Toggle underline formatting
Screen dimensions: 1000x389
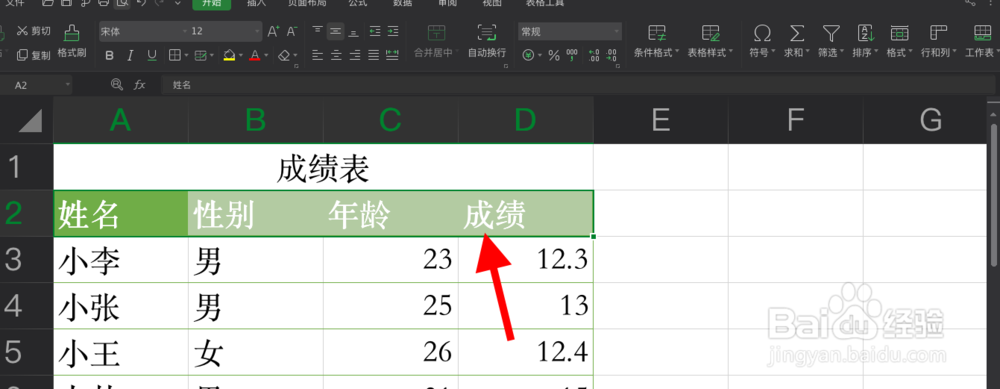coord(152,55)
